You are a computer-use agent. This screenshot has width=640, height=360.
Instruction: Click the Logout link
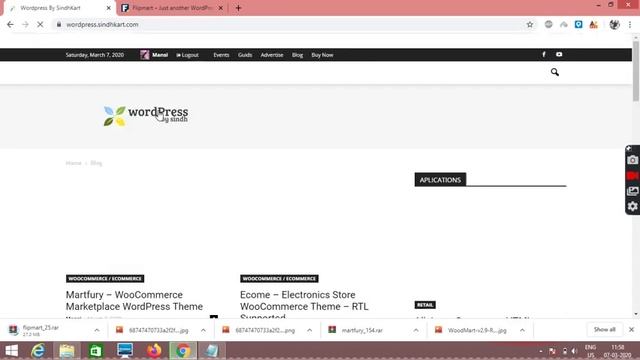[187, 55]
